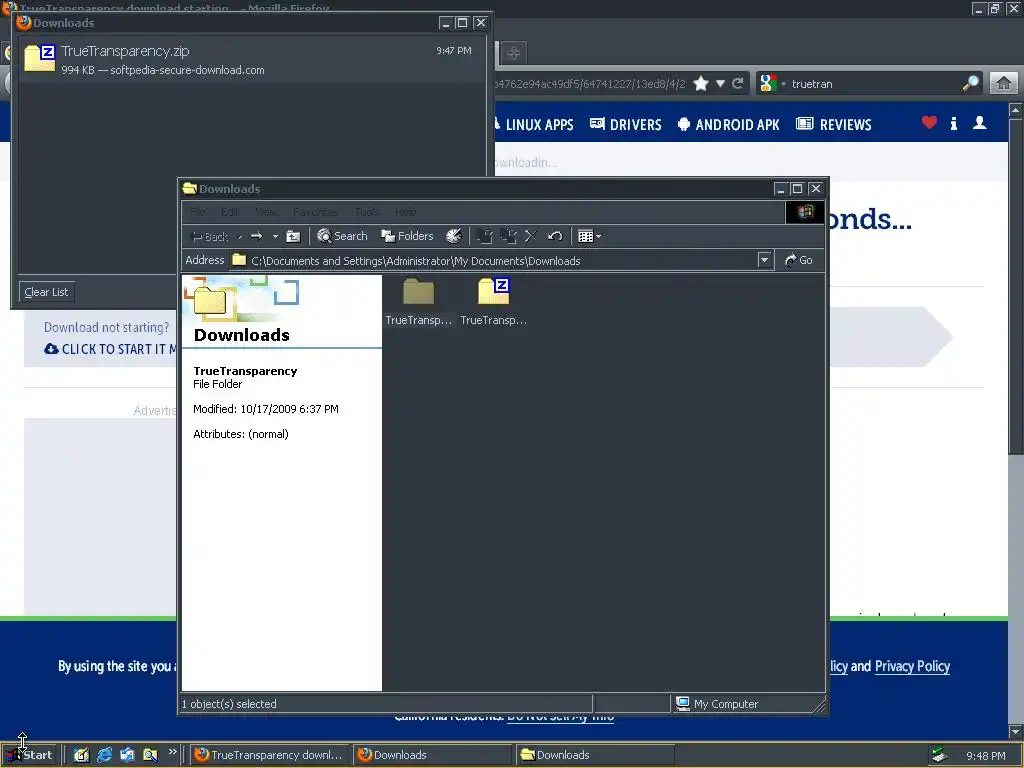1024x768 pixels.
Task: Open Help menu in Explorer window
Action: 406,212
